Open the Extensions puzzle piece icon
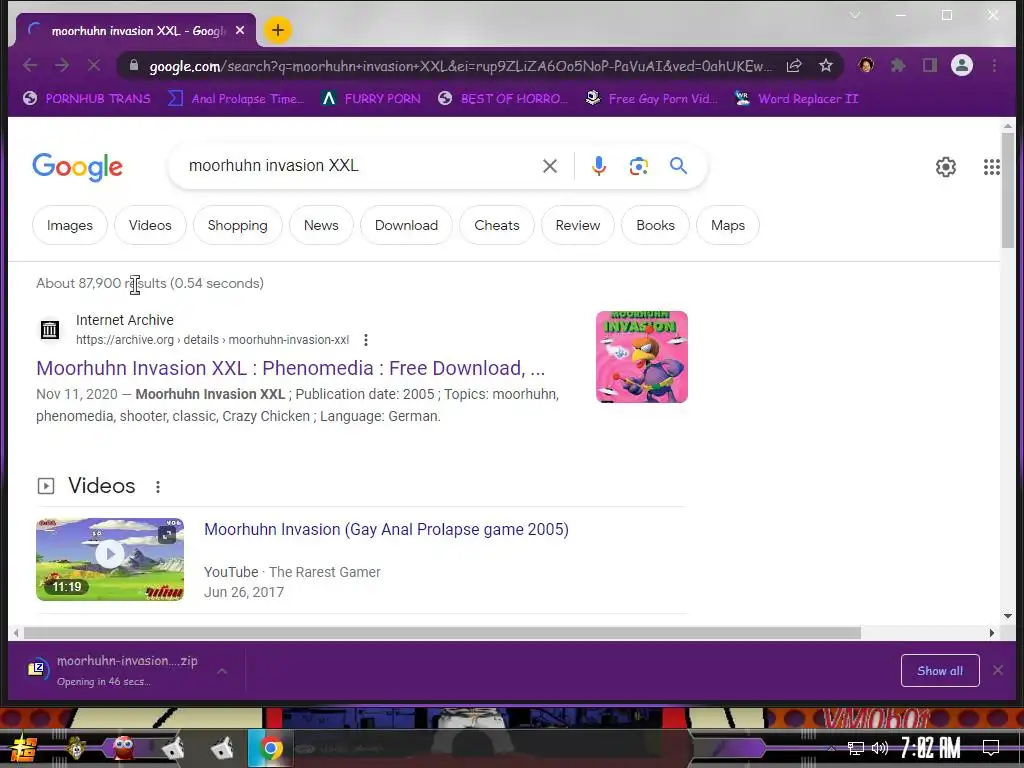This screenshot has width=1024, height=768. (x=898, y=65)
